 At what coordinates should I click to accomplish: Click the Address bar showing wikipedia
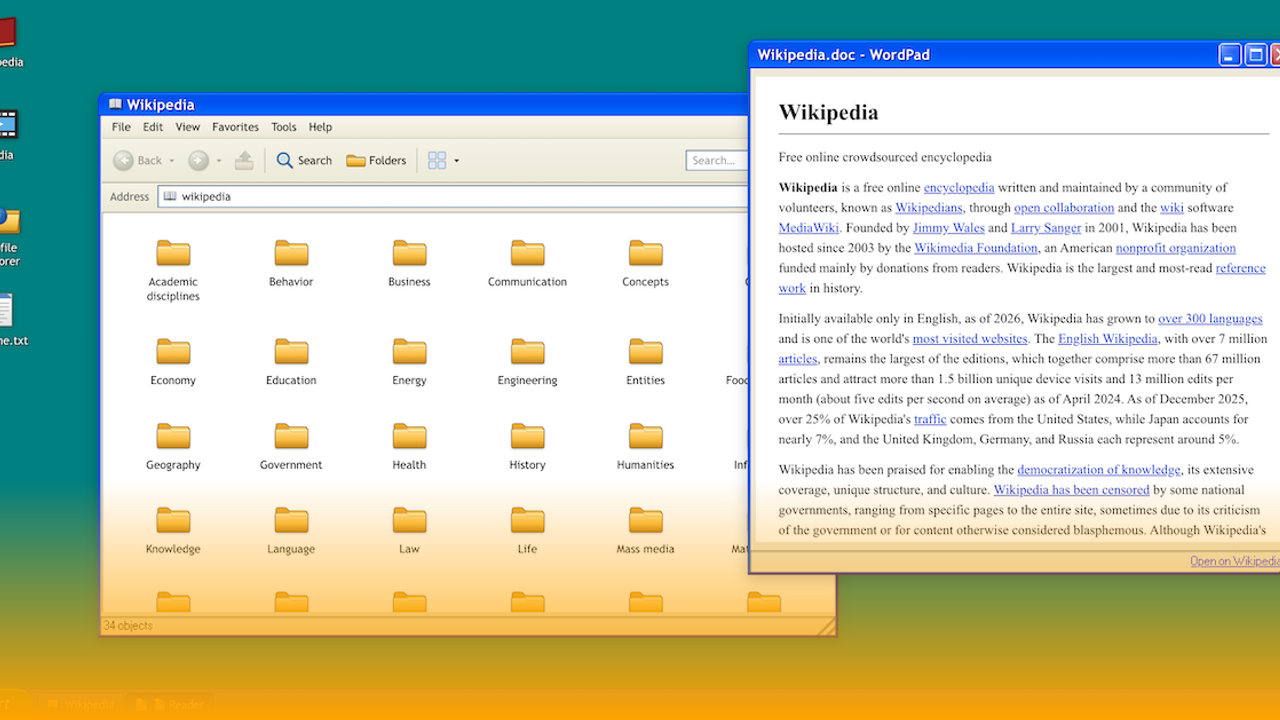point(453,196)
